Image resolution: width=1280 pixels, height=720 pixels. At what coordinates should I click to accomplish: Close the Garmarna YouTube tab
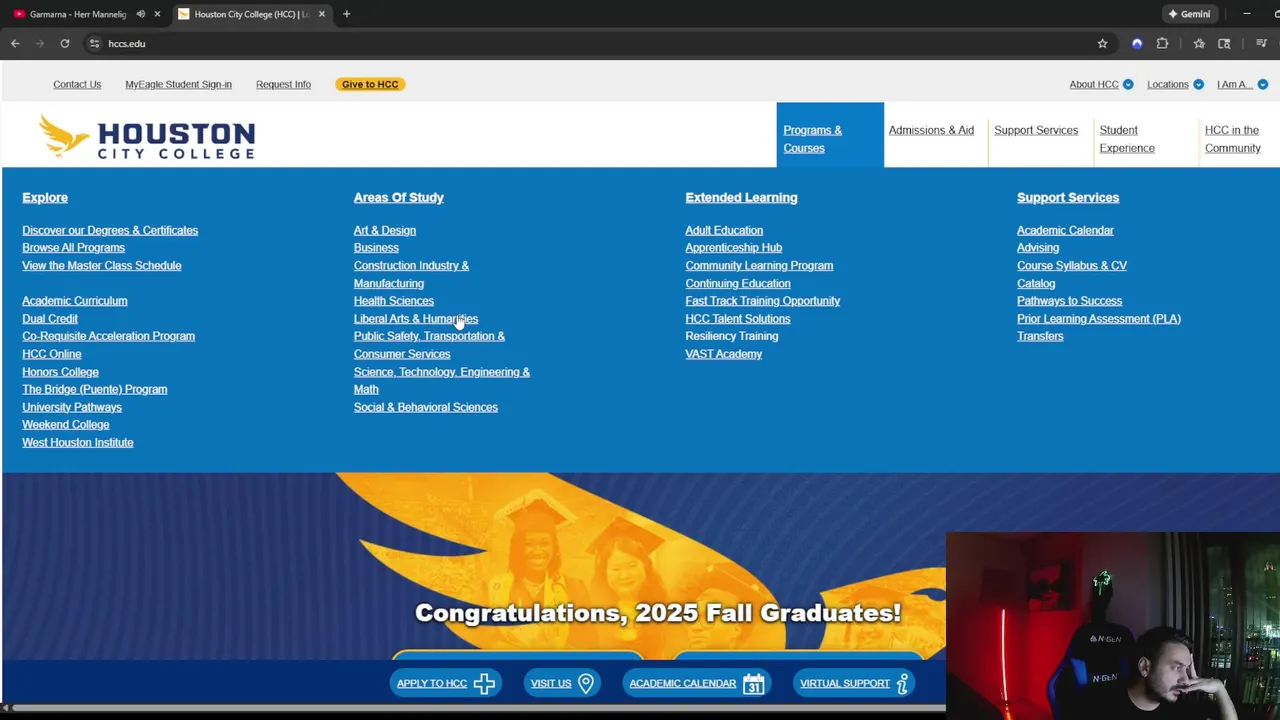tap(157, 14)
